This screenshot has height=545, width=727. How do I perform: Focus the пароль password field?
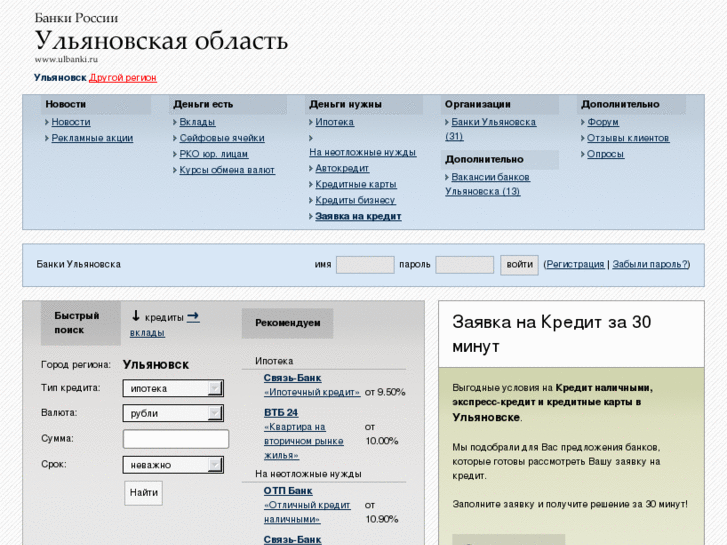(464, 265)
